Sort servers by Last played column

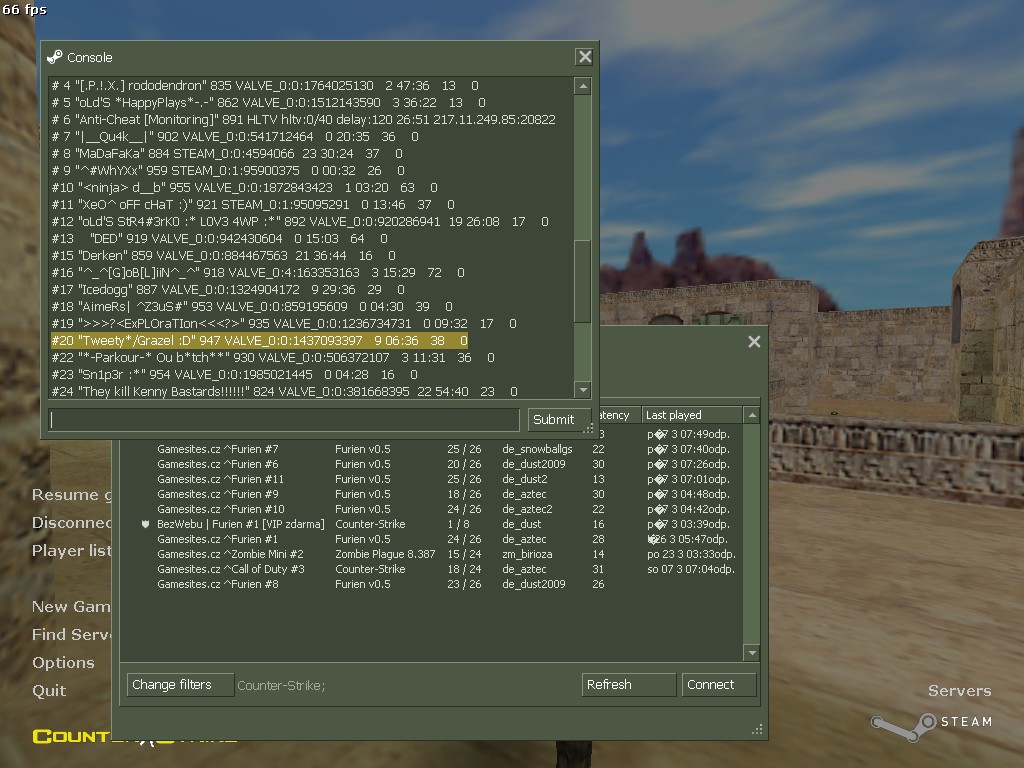tap(692, 415)
